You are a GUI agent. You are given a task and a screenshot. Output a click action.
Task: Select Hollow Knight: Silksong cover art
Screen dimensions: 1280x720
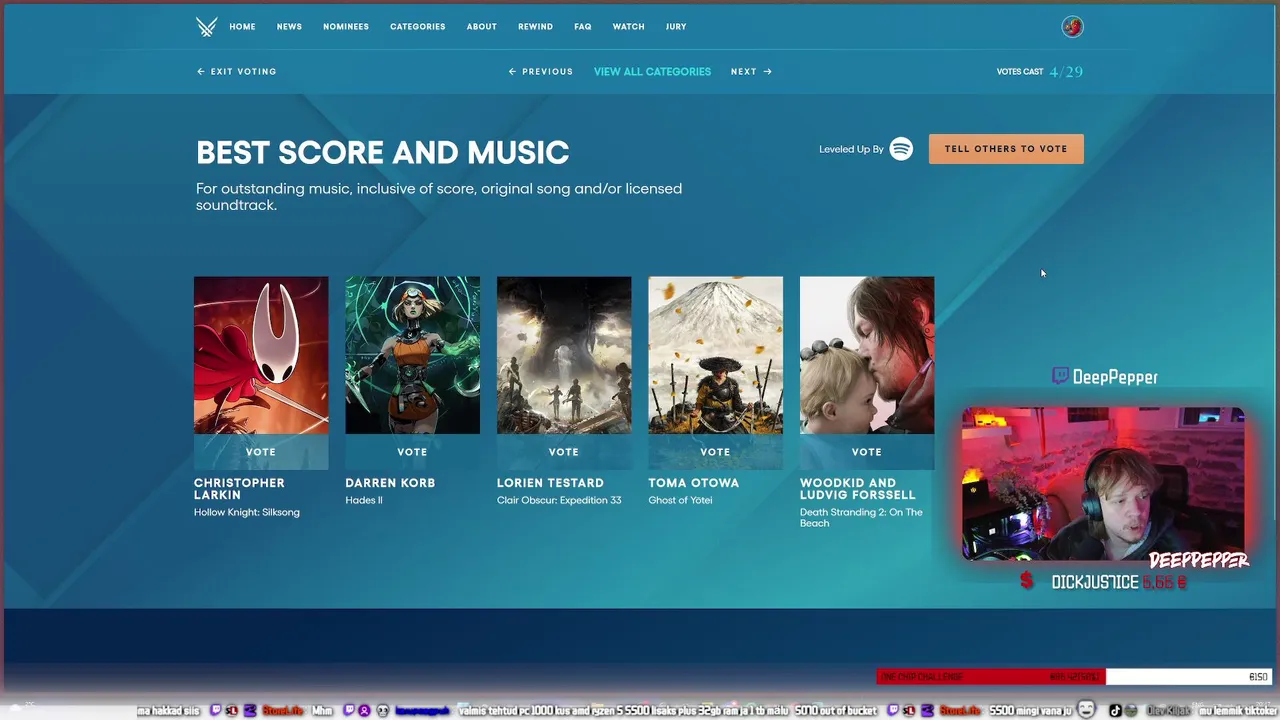261,355
